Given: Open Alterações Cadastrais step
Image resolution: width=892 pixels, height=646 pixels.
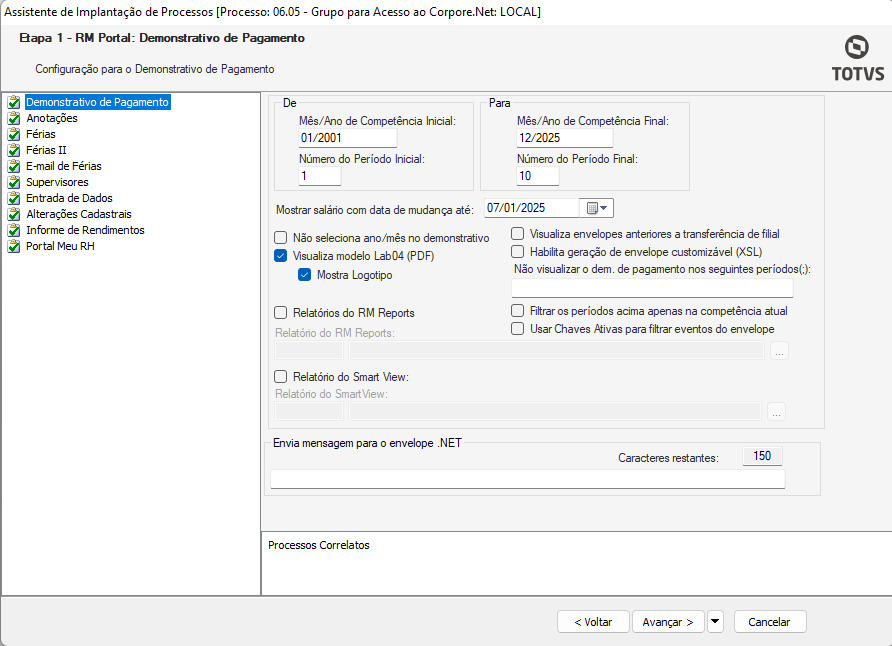Looking at the screenshot, I should (79, 214).
